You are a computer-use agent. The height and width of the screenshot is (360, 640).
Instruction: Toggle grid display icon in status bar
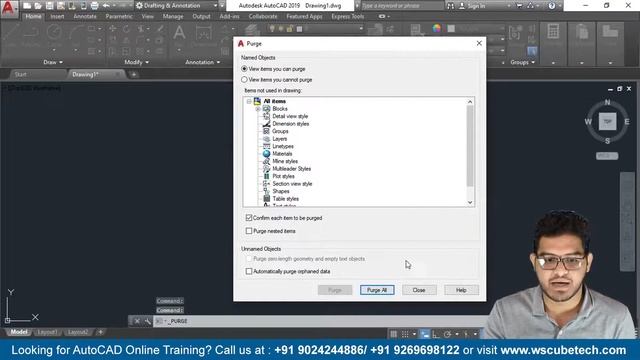point(393,334)
